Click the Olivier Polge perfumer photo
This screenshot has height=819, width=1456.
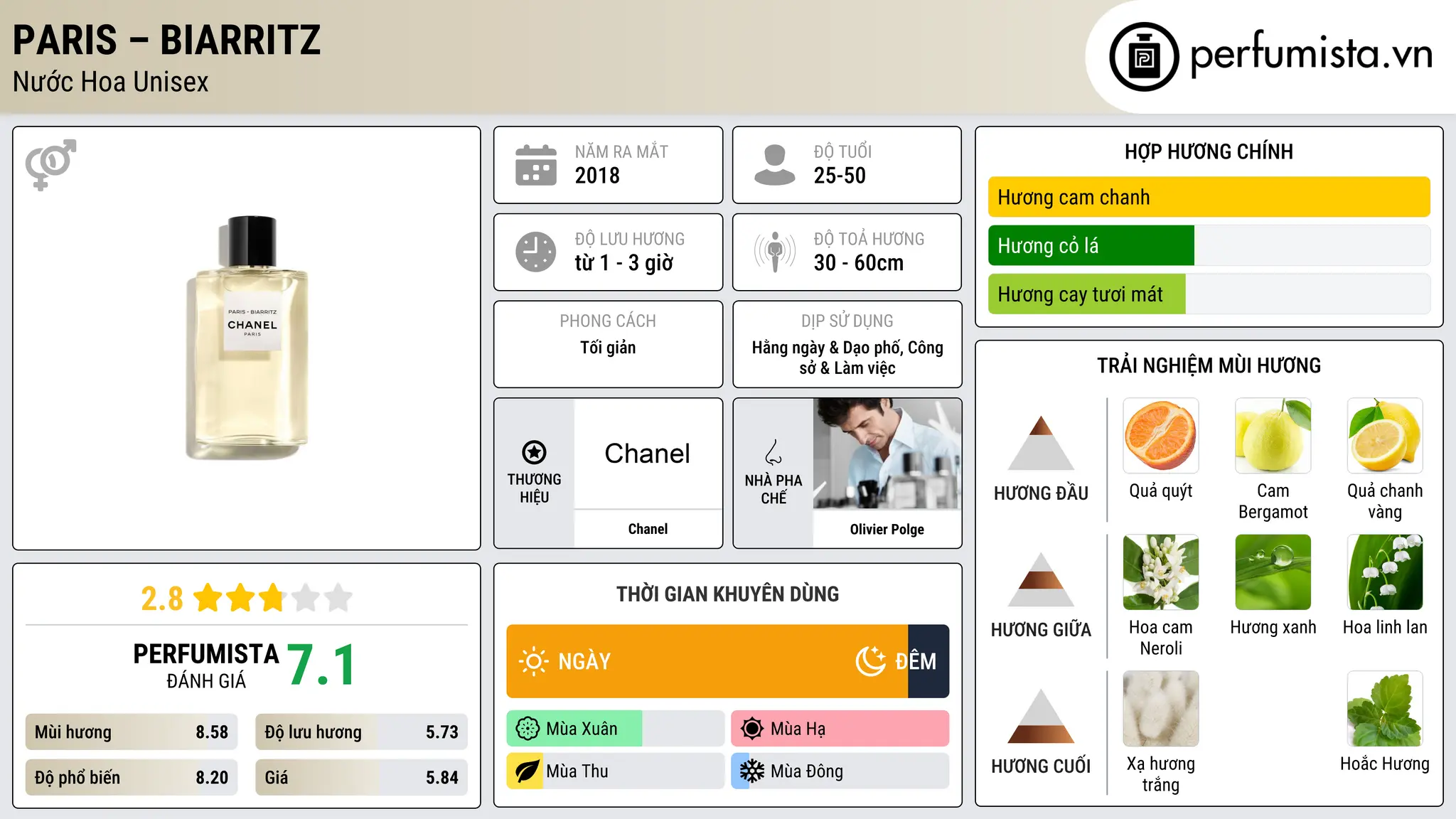[887, 454]
